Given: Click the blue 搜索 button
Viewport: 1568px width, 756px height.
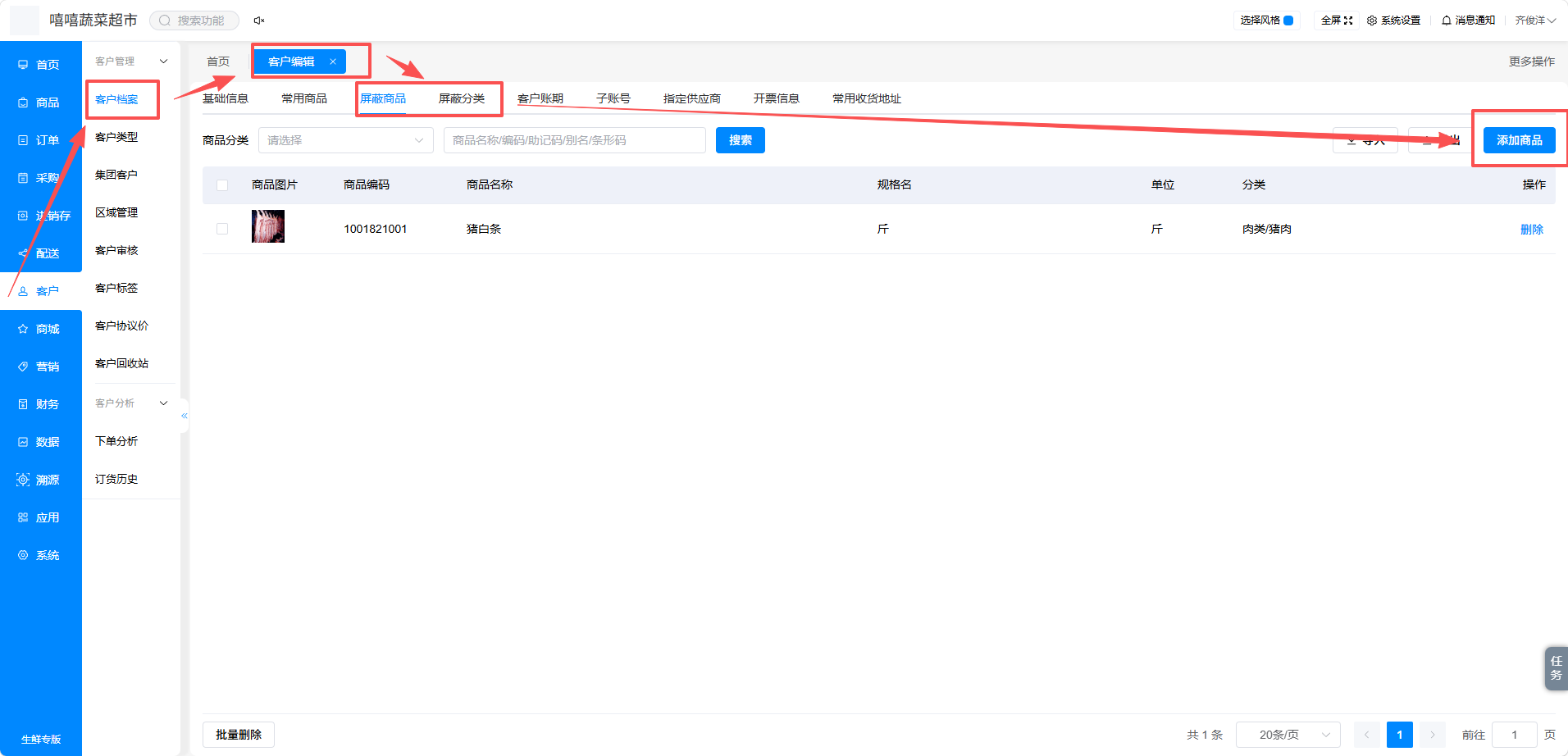Looking at the screenshot, I should point(741,140).
